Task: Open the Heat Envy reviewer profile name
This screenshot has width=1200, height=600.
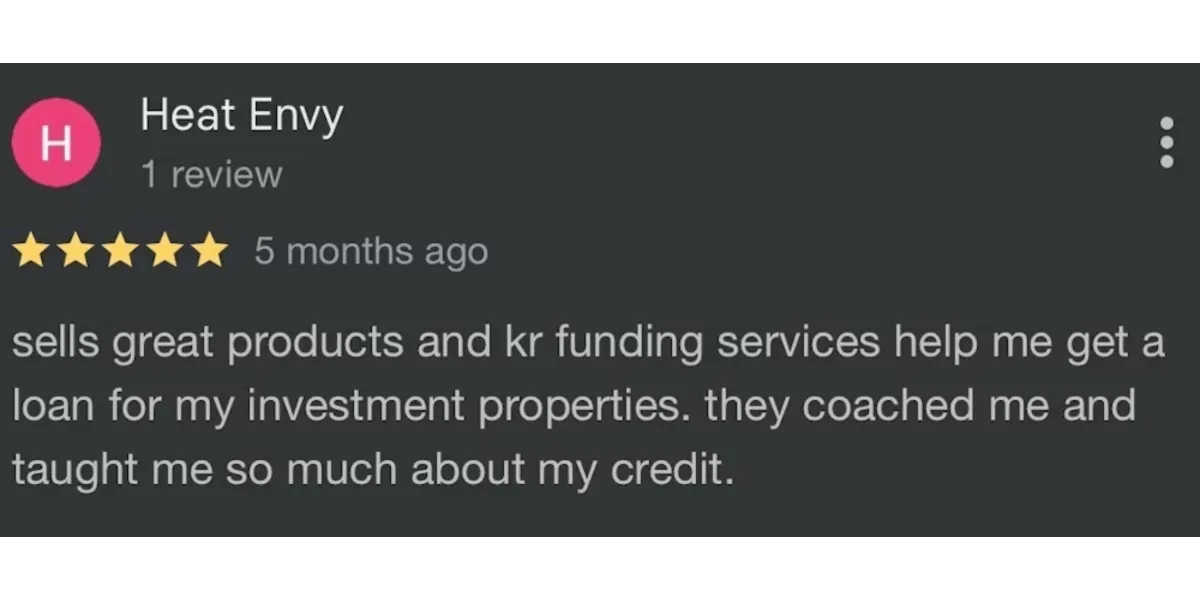Action: click(242, 116)
